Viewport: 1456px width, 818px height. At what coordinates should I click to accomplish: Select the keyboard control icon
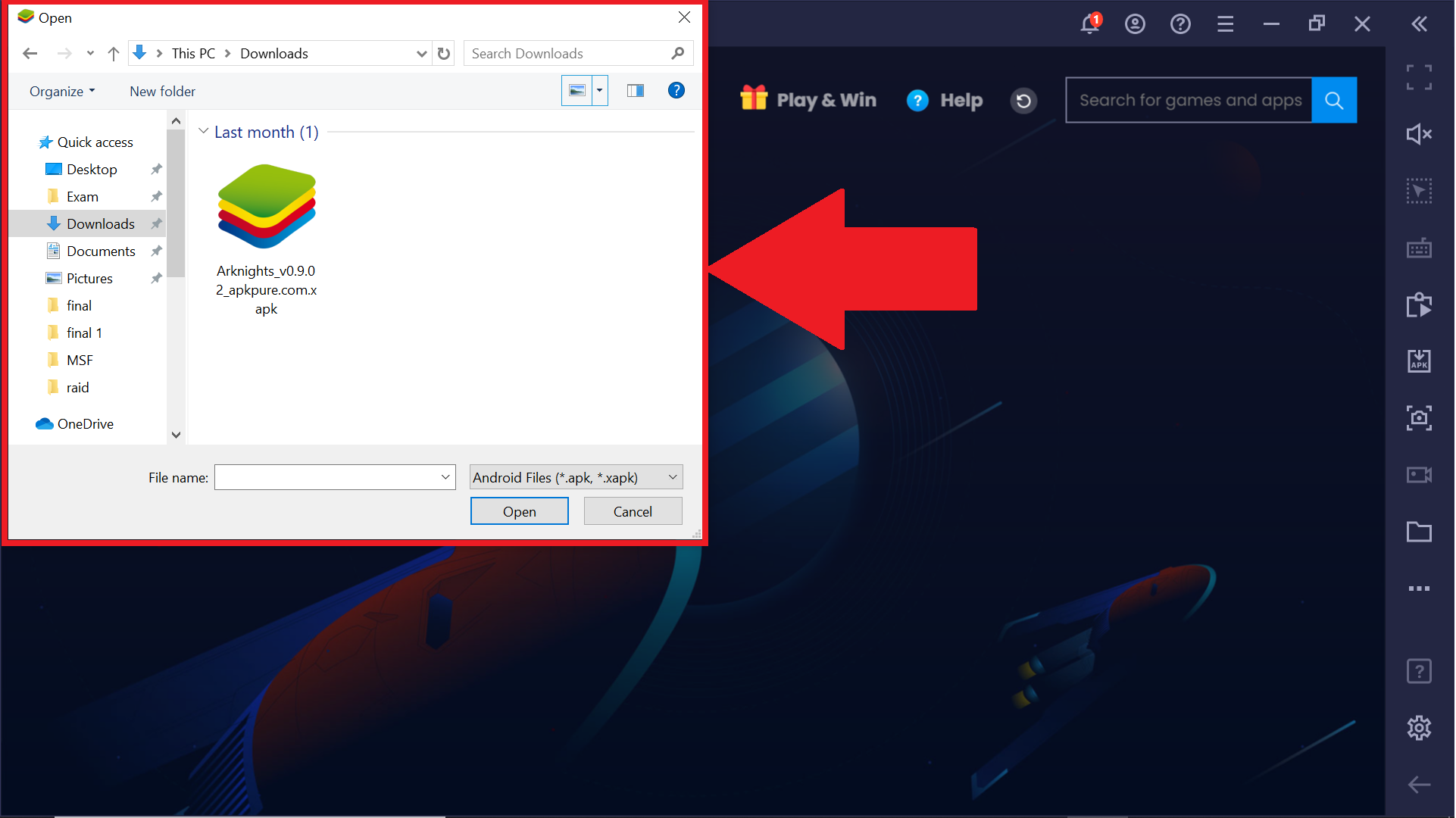(x=1420, y=246)
